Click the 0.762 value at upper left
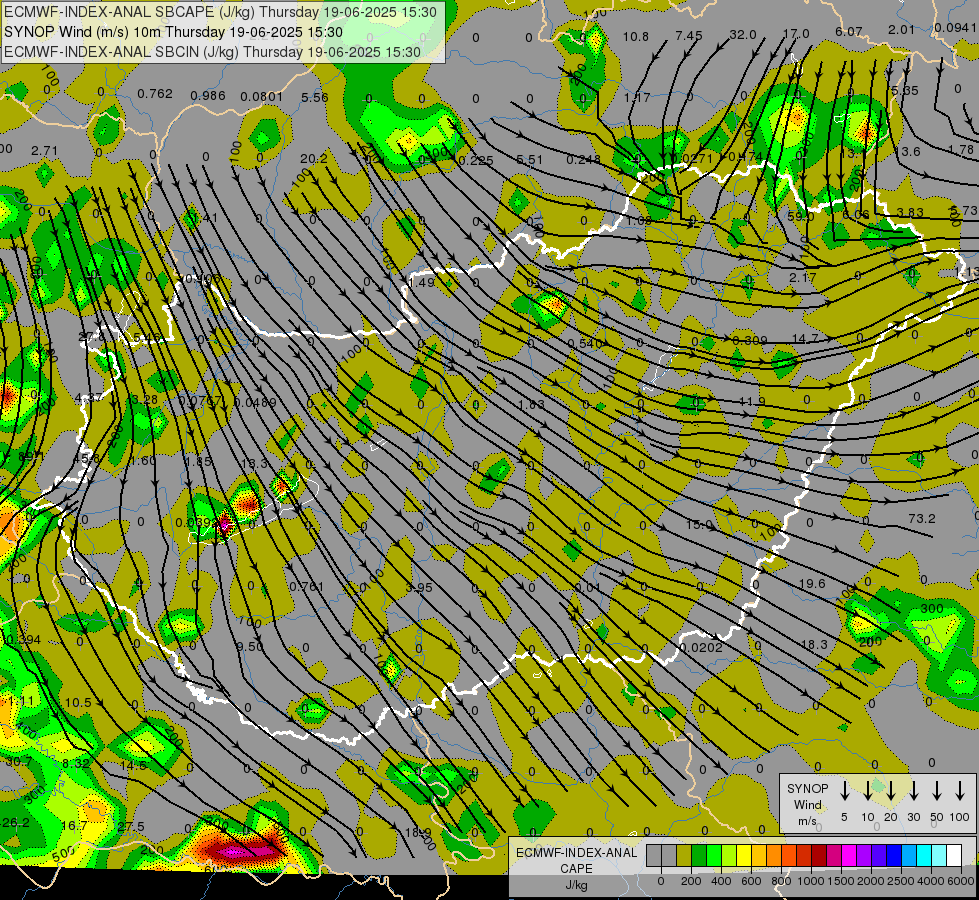 coord(155,94)
